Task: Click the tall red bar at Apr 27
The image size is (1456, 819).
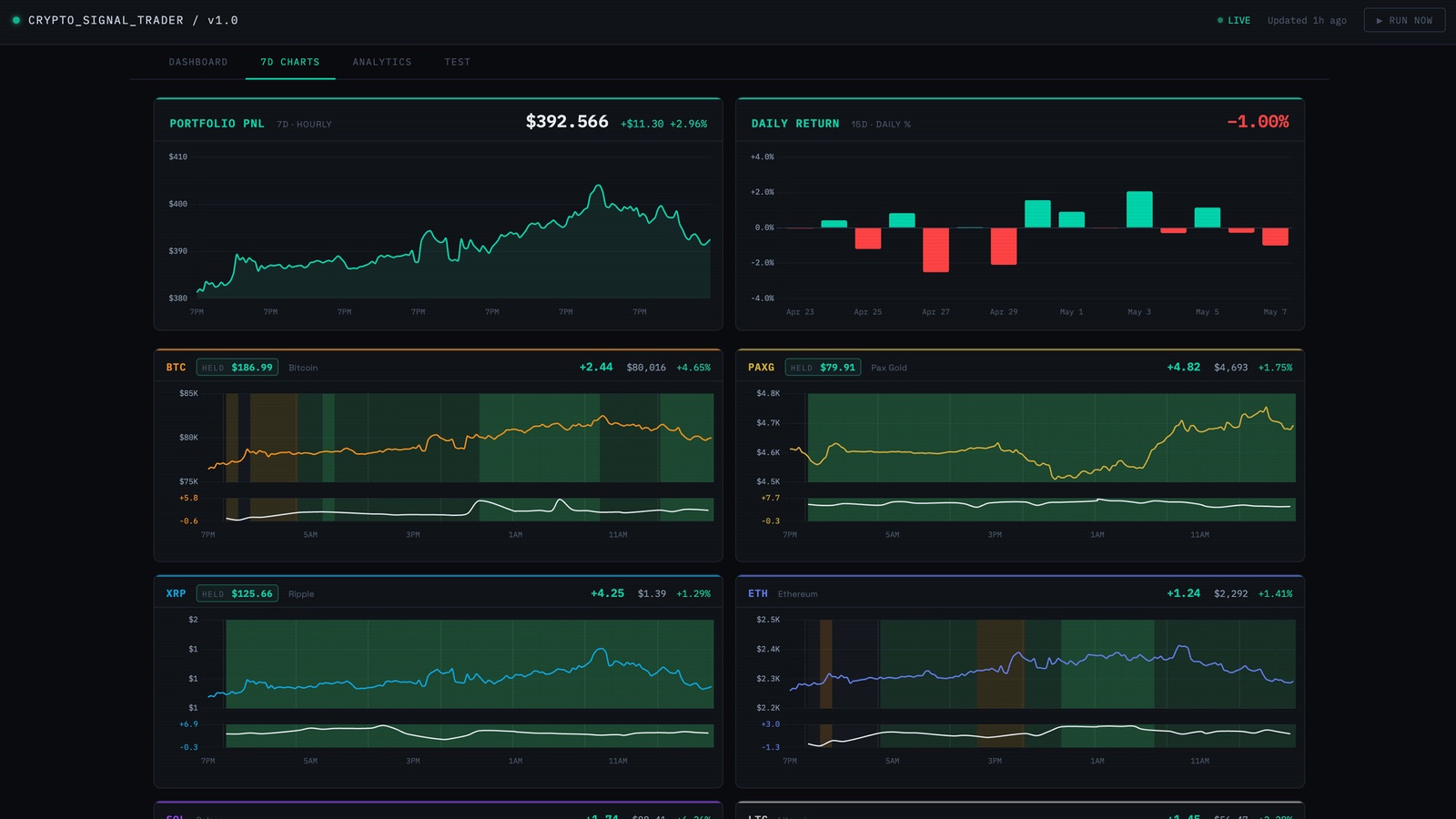Action: point(935,249)
